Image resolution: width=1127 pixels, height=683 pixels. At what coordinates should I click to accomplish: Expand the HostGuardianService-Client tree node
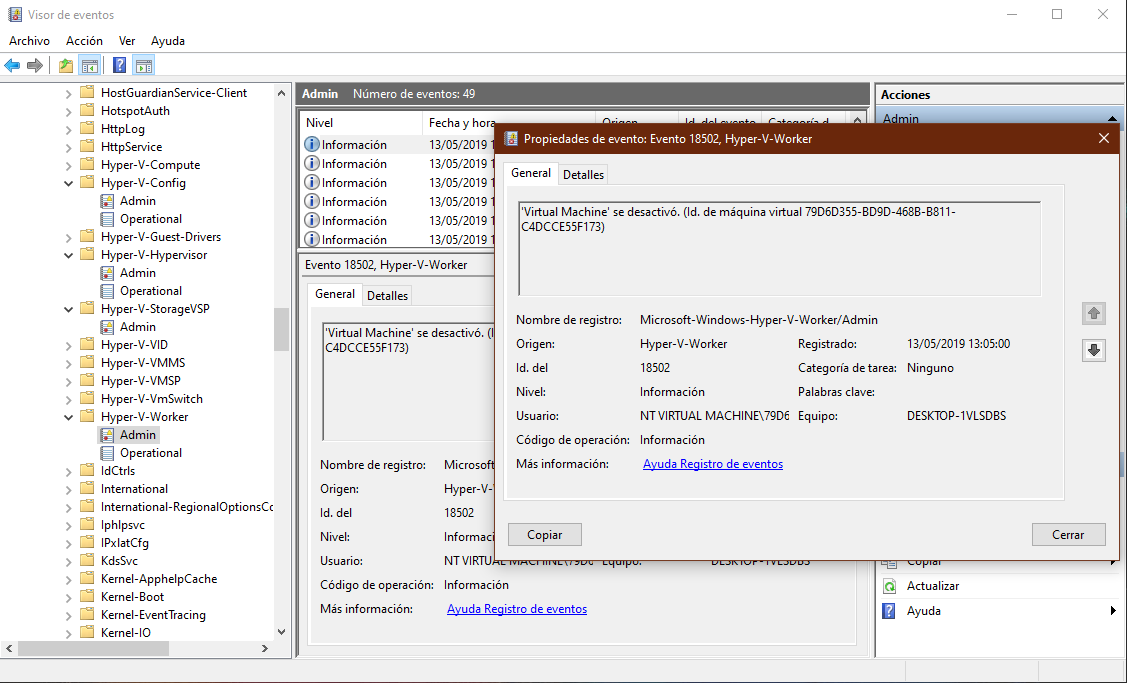(x=68, y=93)
